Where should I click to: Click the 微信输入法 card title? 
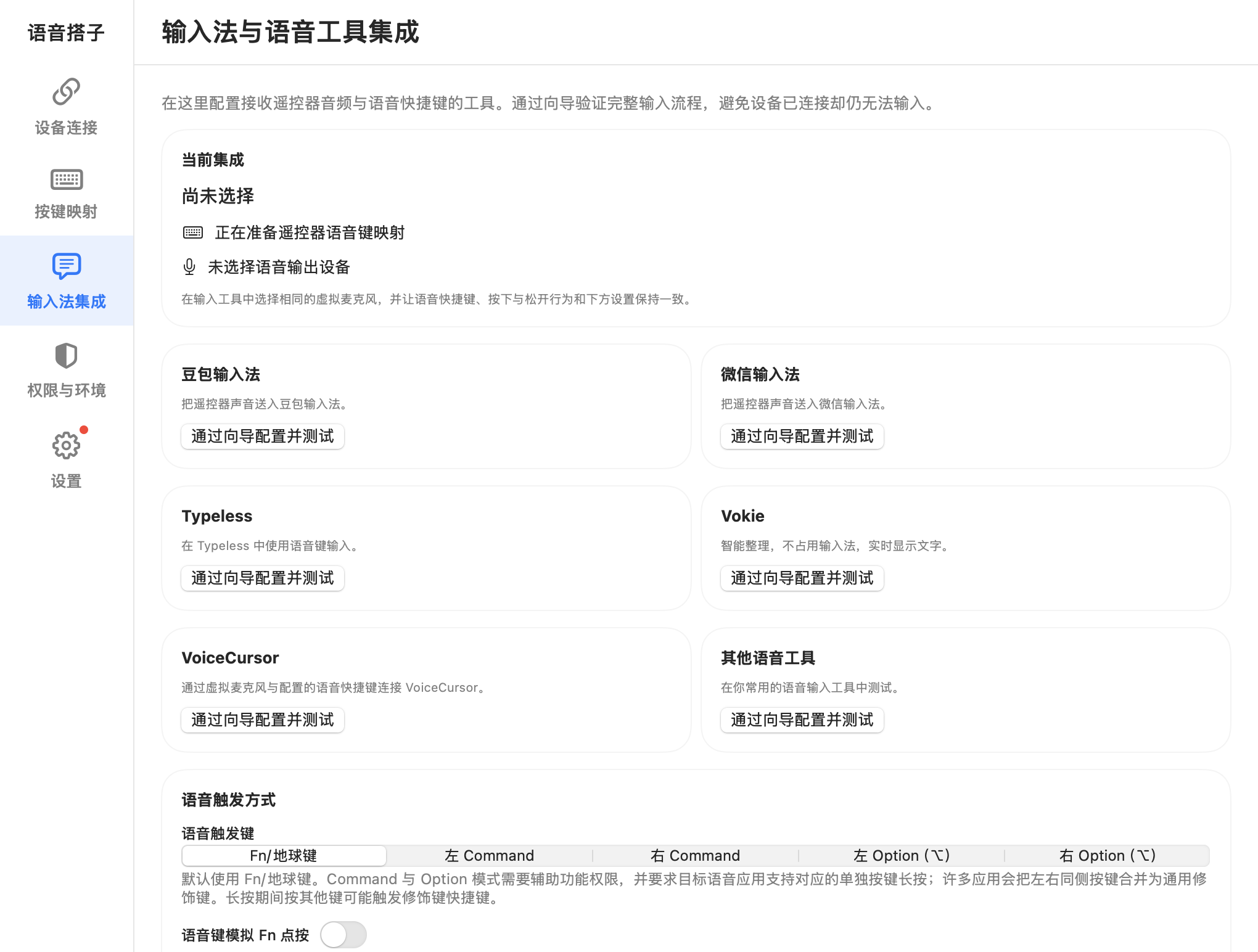click(x=760, y=374)
